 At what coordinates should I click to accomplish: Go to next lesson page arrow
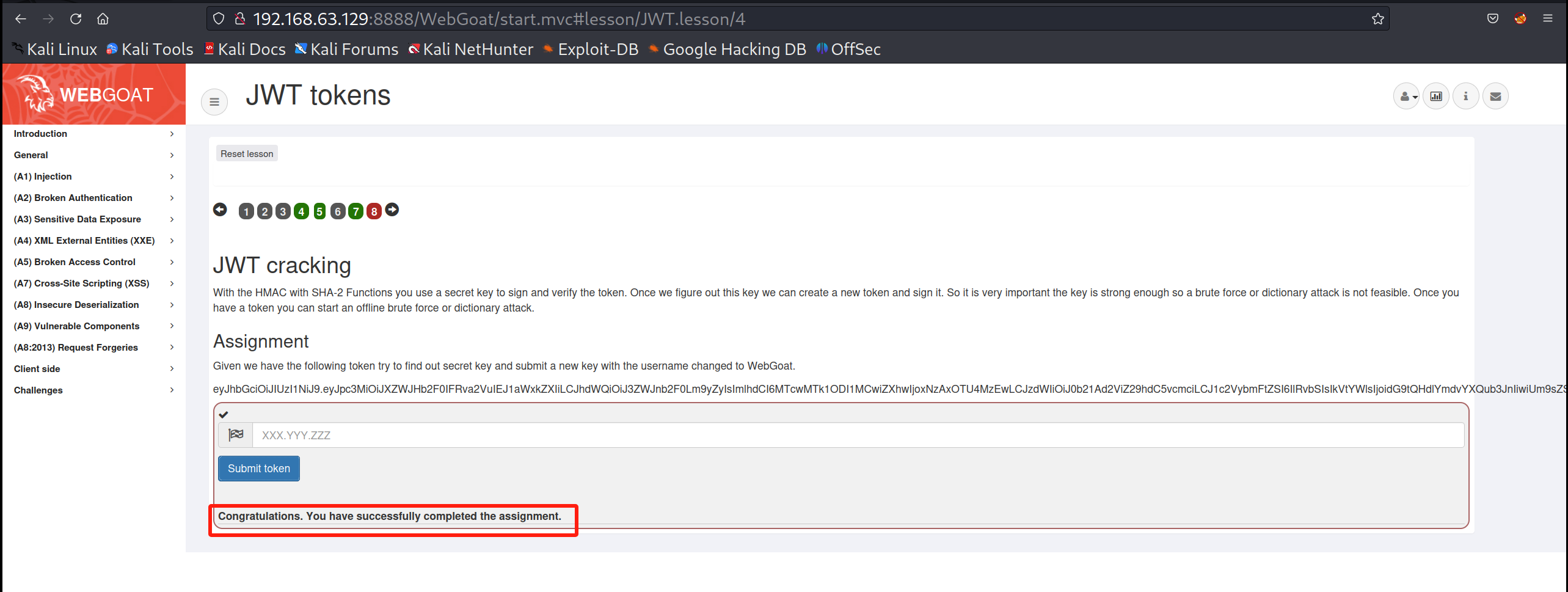click(392, 210)
